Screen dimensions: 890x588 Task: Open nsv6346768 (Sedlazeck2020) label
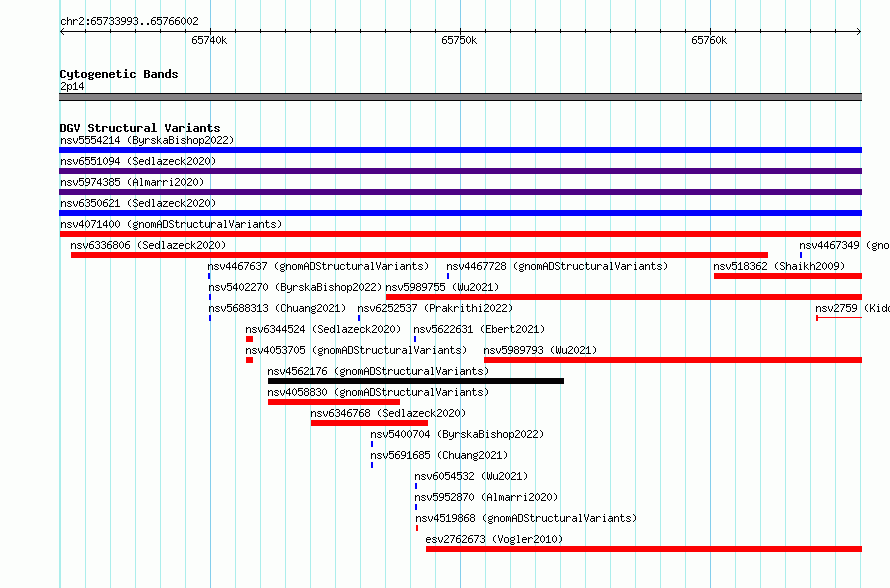point(388,413)
